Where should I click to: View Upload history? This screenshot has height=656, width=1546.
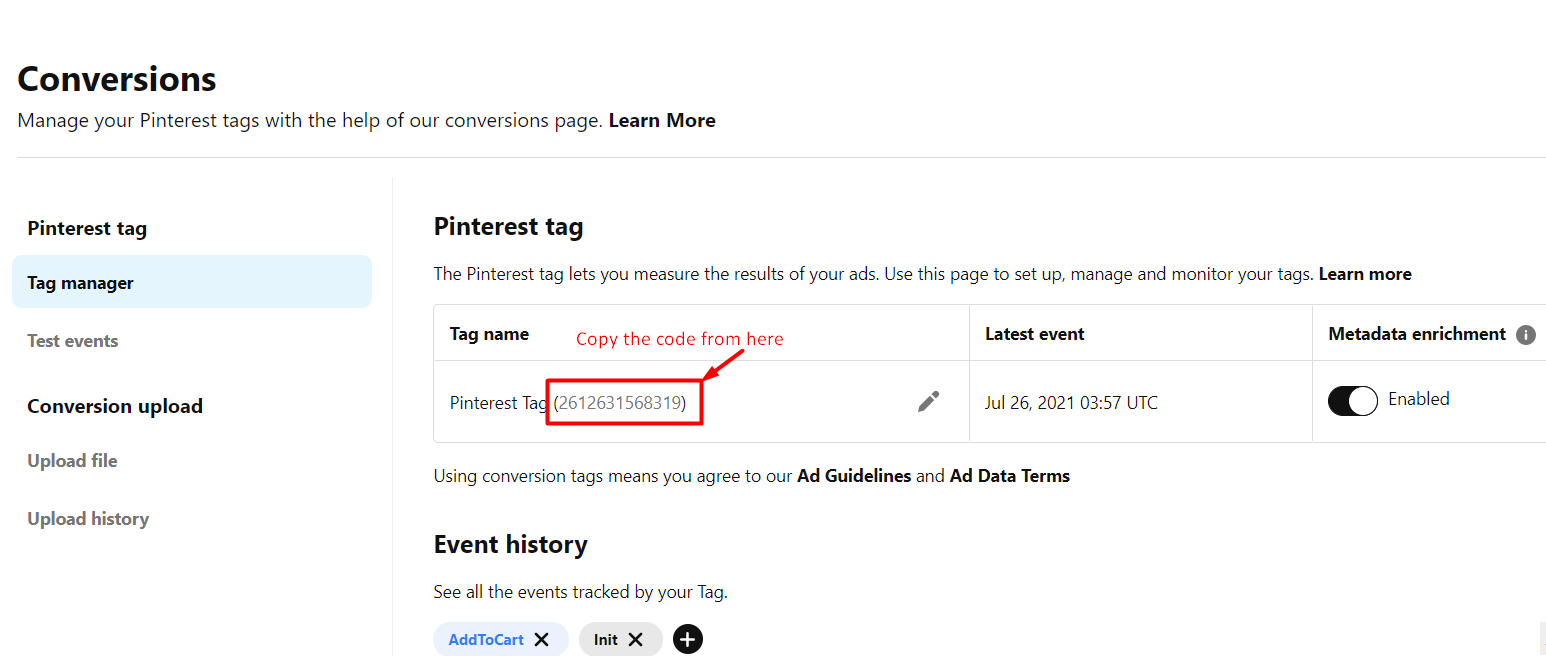88,519
